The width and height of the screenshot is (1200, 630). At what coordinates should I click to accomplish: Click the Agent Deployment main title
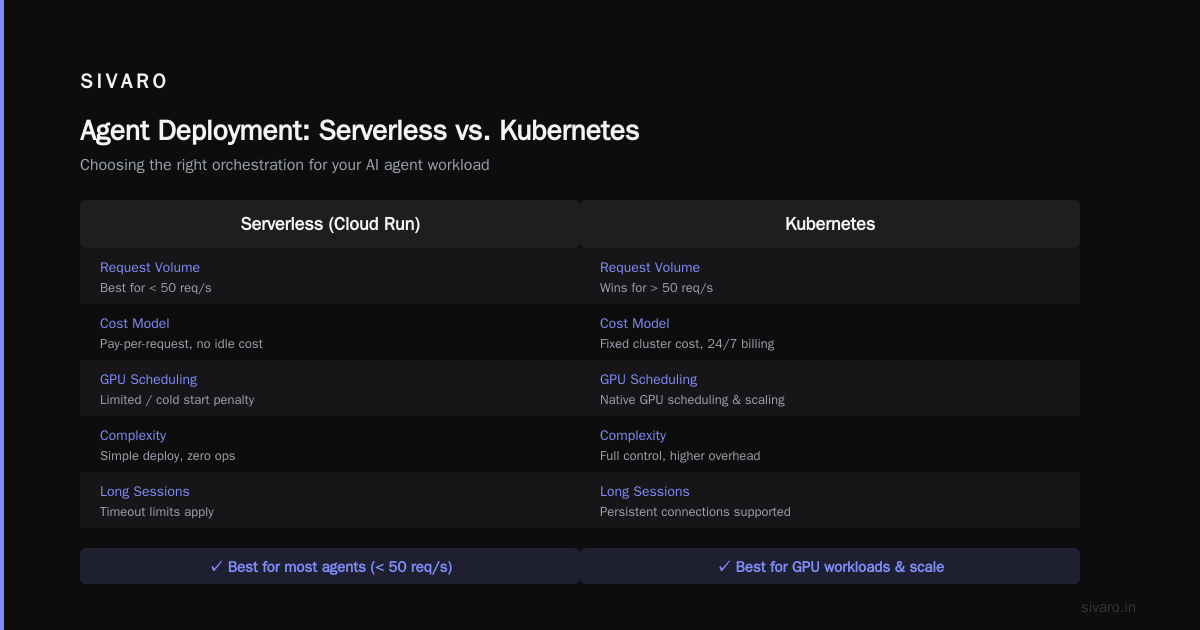tap(360, 131)
